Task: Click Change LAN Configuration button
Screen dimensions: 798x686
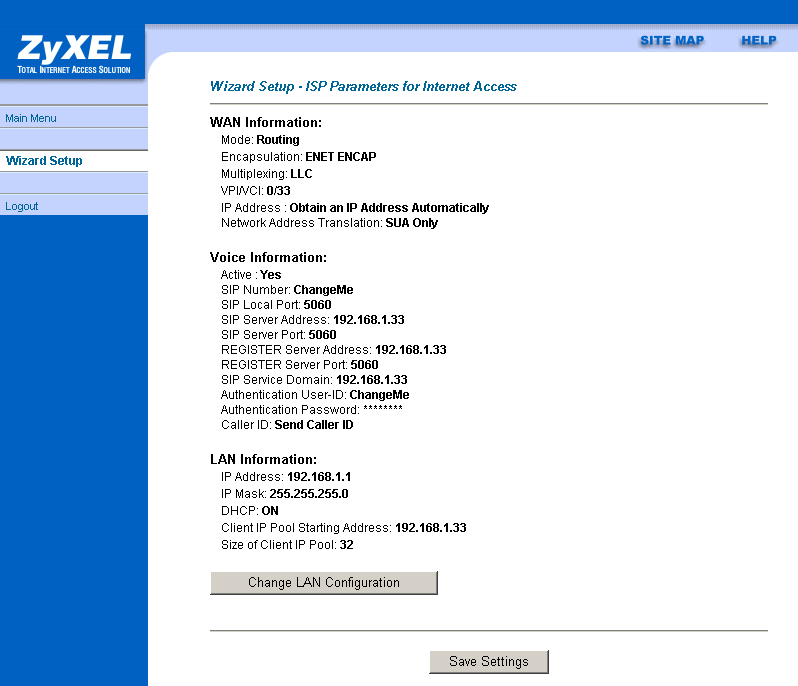Action: 324,583
